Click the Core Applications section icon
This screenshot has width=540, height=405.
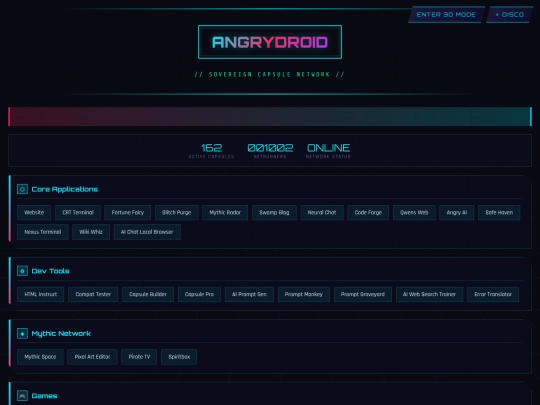22,189
